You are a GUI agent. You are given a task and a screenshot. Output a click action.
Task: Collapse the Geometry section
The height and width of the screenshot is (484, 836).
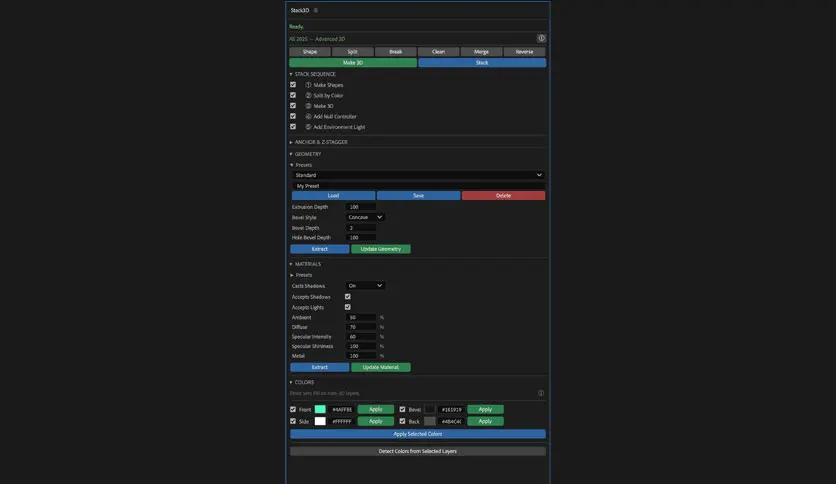coord(291,154)
